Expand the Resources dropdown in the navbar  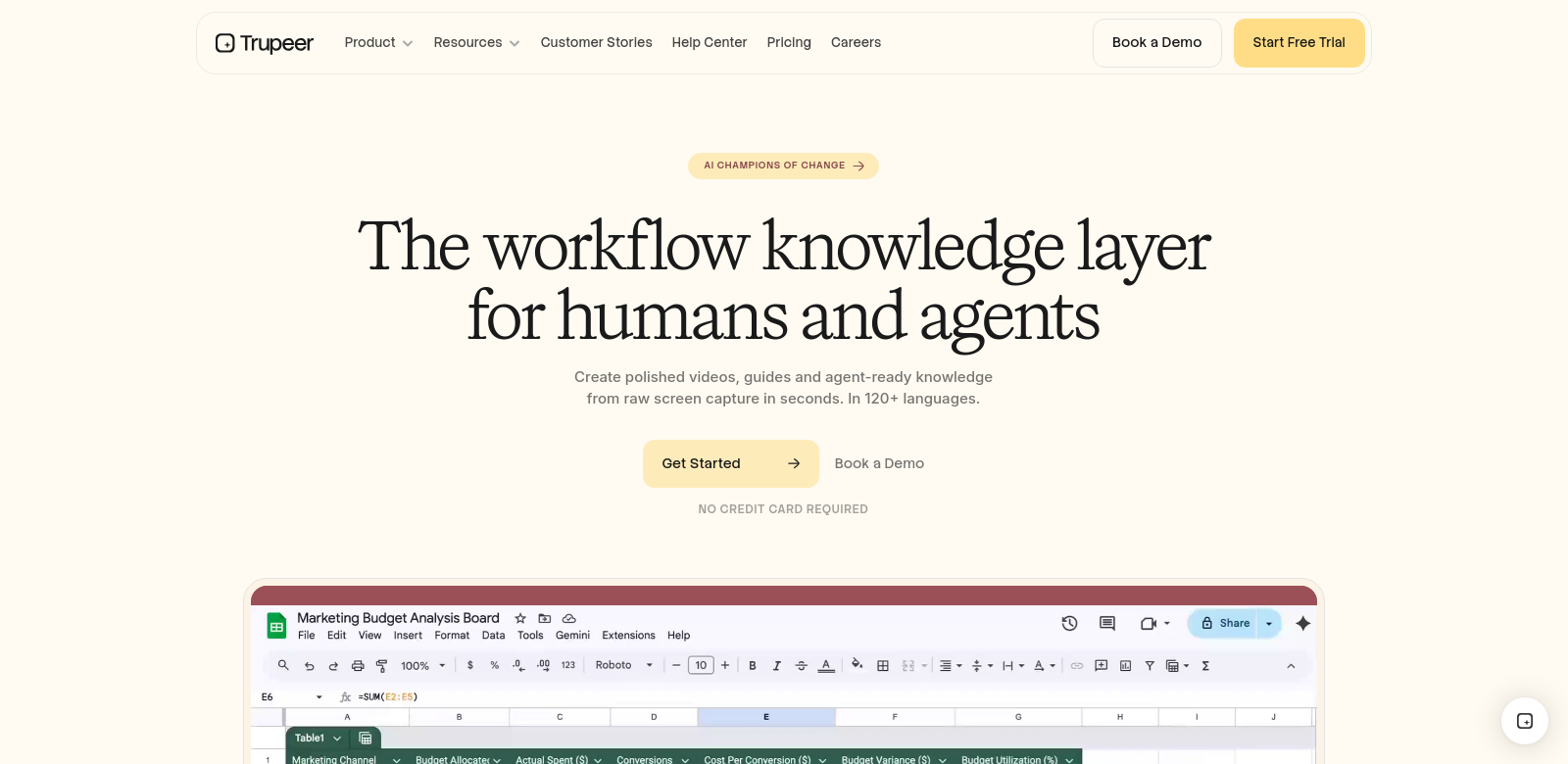(476, 43)
